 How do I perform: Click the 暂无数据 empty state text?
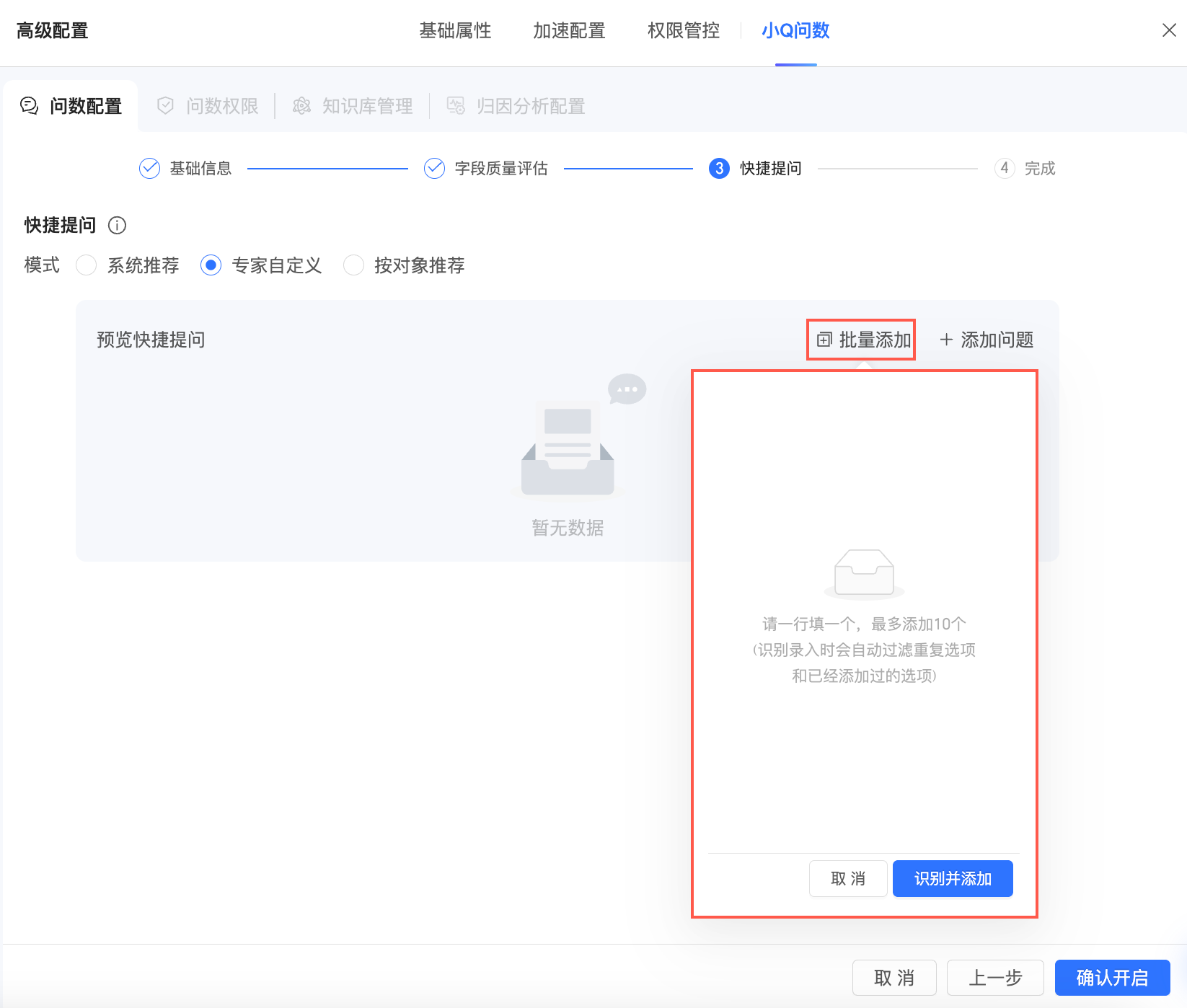click(568, 528)
